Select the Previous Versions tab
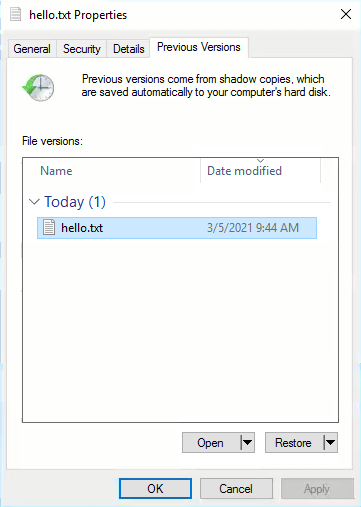The height and width of the screenshot is (507, 361). (x=199, y=47)
